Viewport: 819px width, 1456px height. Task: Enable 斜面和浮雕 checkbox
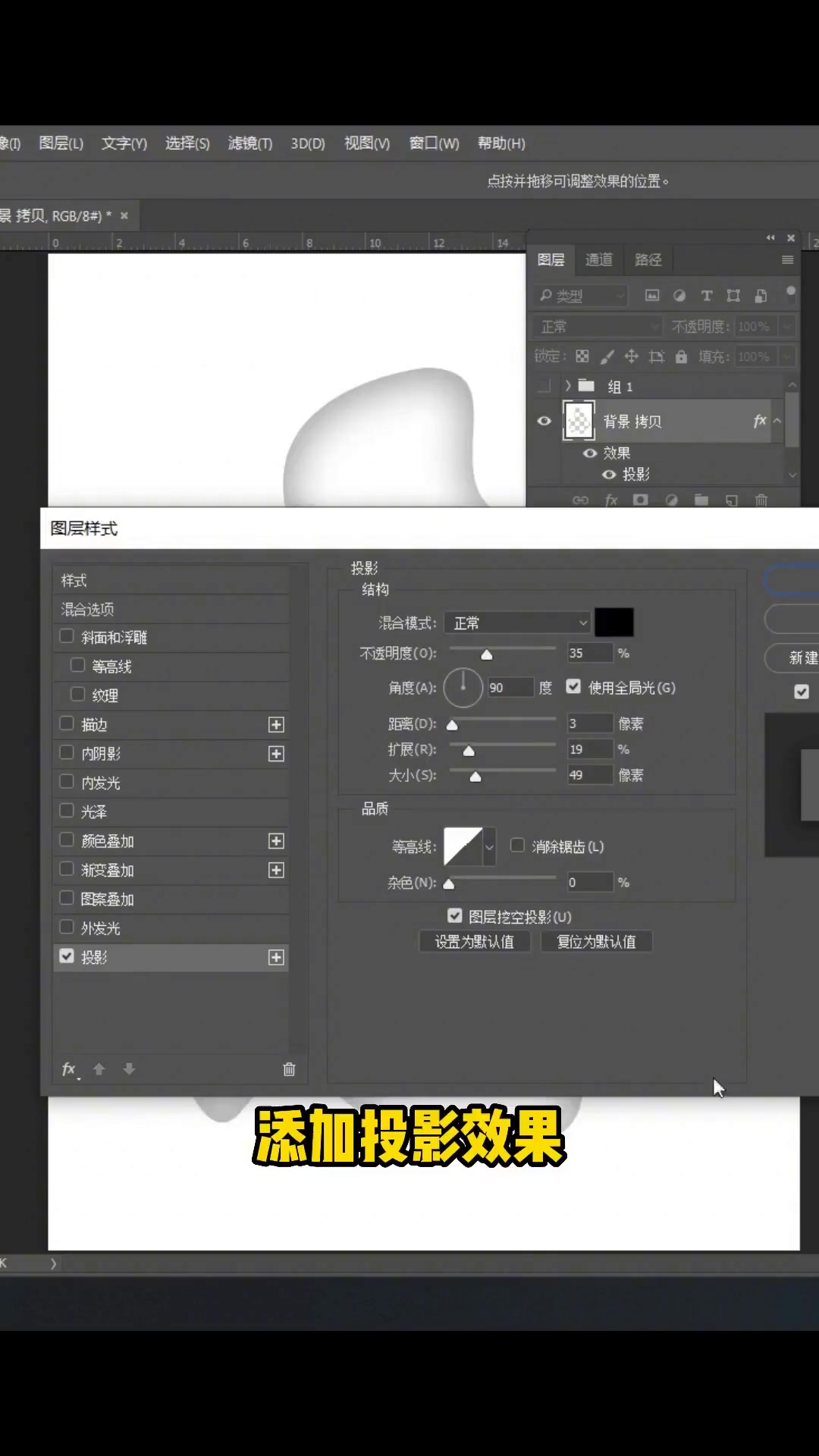coord(67,636)
